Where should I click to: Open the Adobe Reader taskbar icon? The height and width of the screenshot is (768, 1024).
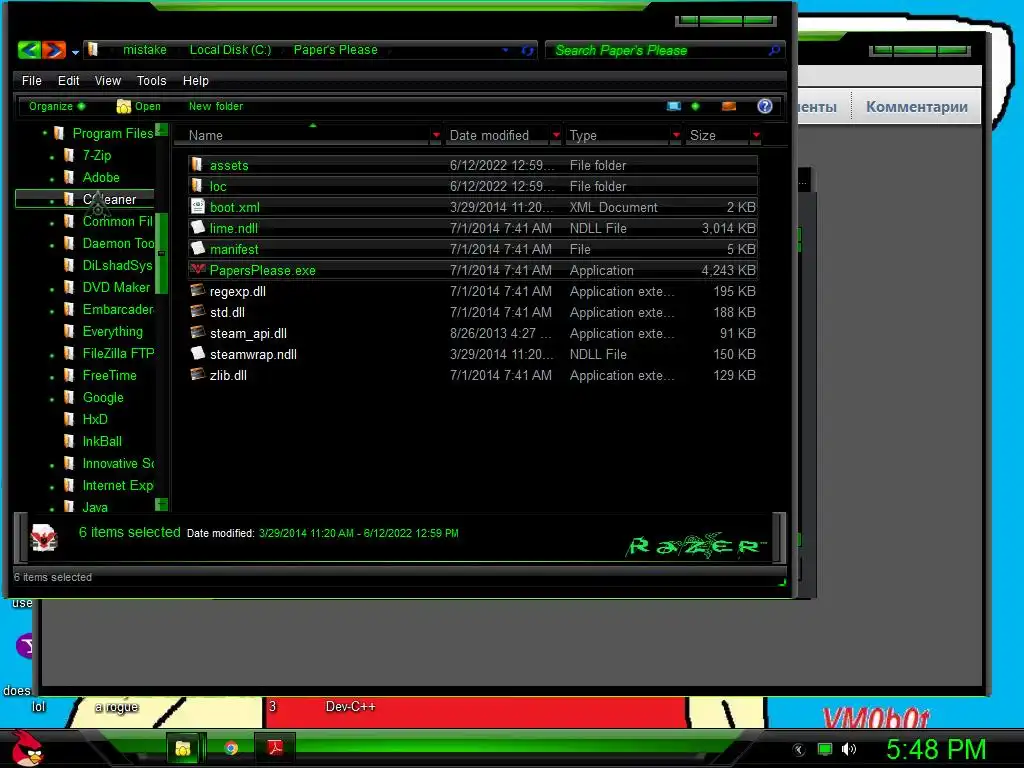pyautogui.click(x=274, y=747)
